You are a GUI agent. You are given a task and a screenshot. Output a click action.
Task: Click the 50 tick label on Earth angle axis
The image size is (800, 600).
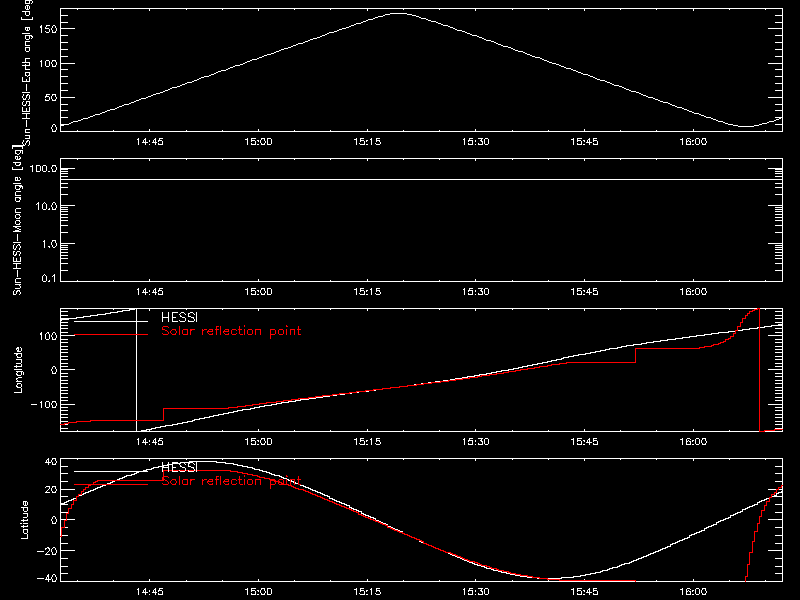coord(51,97)
